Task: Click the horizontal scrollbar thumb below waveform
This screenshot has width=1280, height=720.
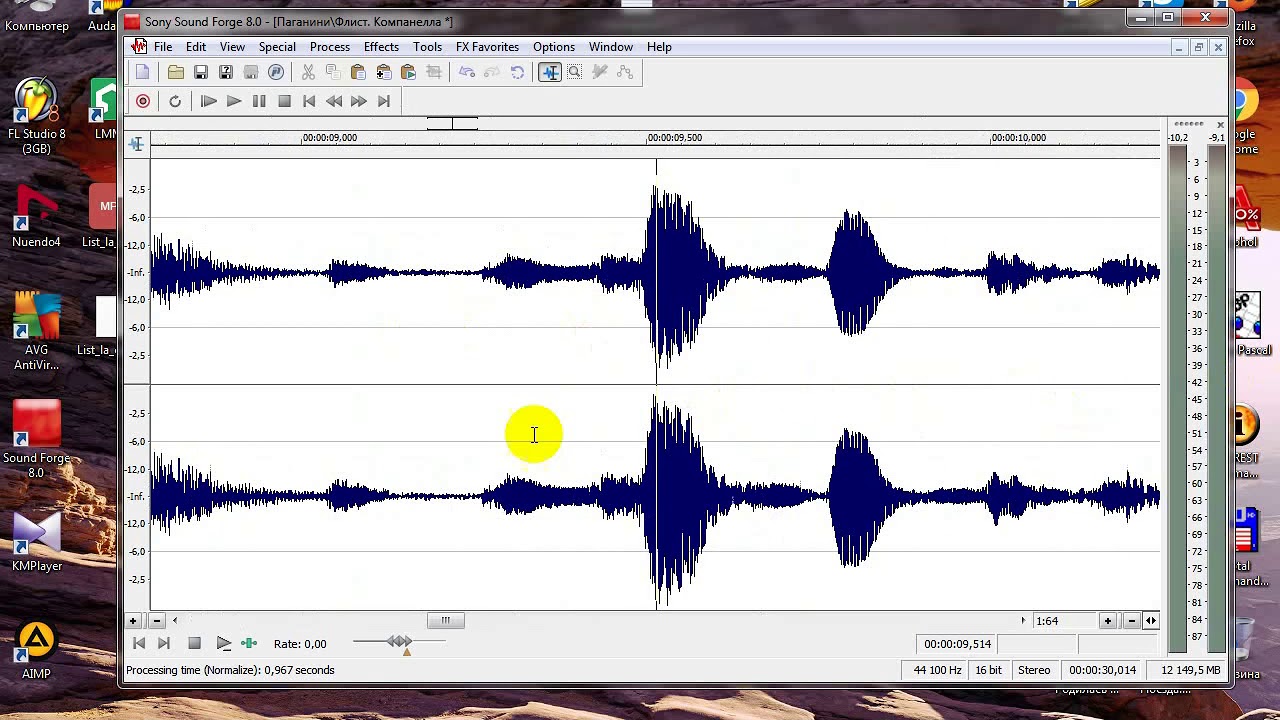Action: pyautogui.click(x=446, y=621)
